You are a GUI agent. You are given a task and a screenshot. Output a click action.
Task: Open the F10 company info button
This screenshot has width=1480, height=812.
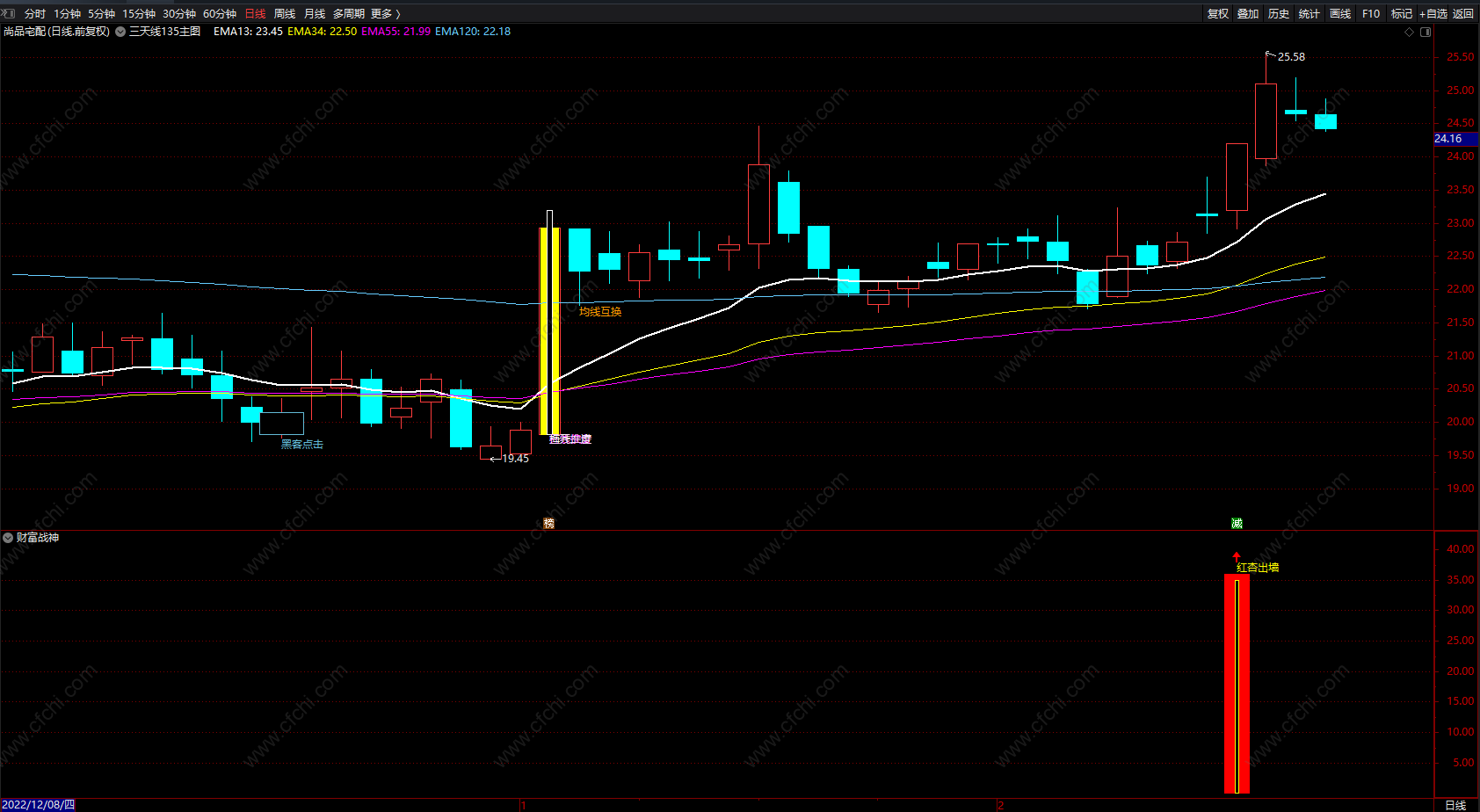(x=1371, y=13)
